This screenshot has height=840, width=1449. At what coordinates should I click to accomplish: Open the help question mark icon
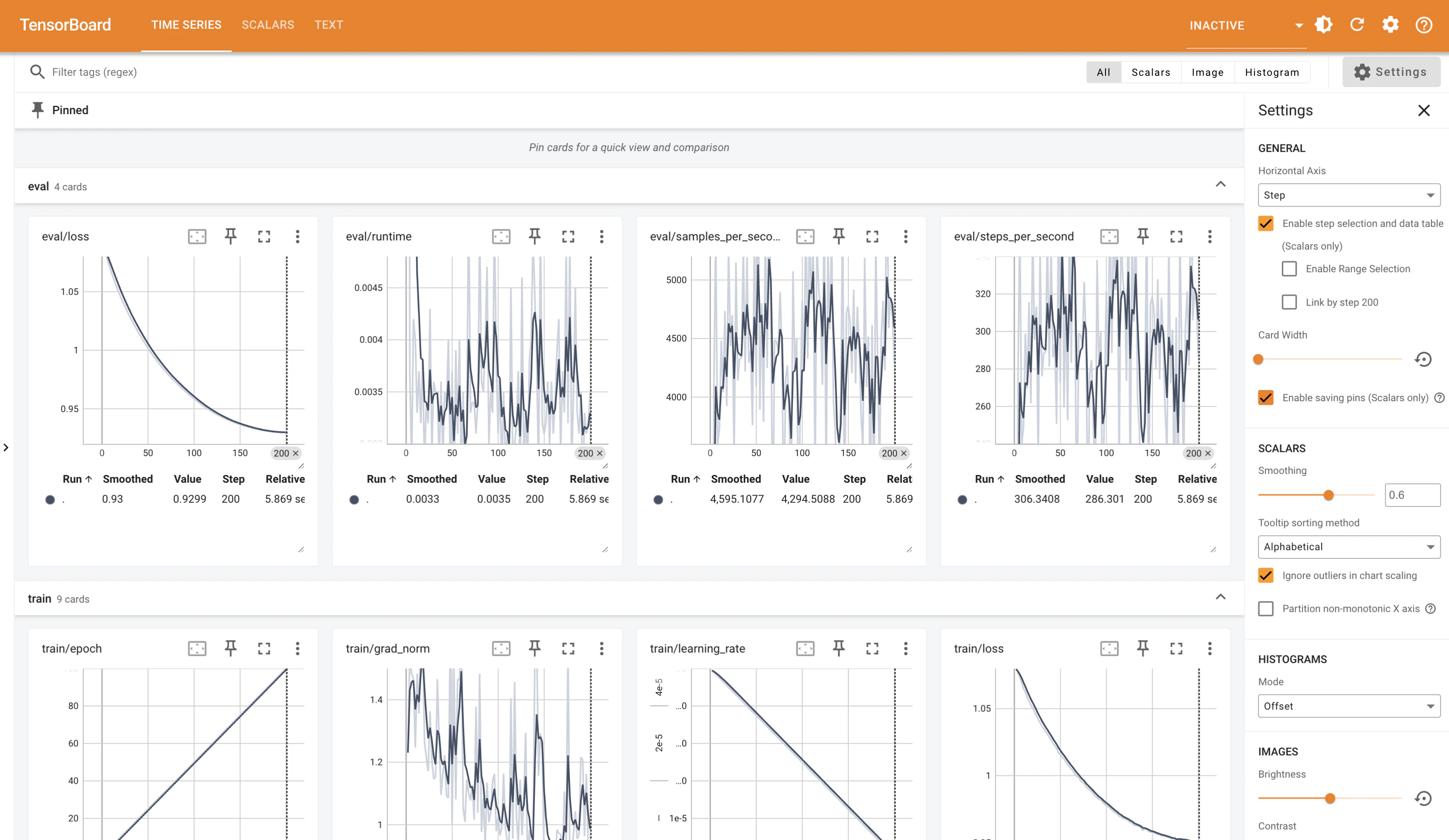(1424, 25)
